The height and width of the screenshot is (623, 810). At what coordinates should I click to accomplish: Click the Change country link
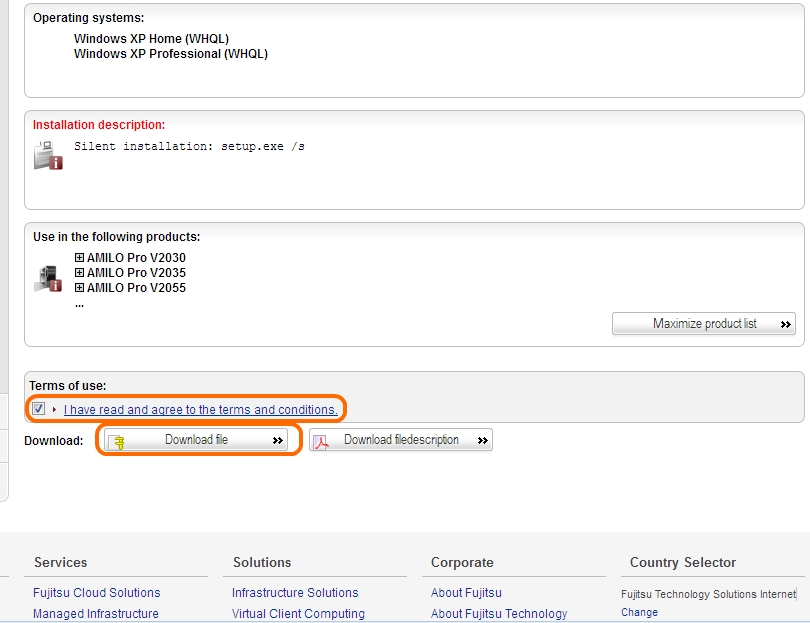coord(639,612)
